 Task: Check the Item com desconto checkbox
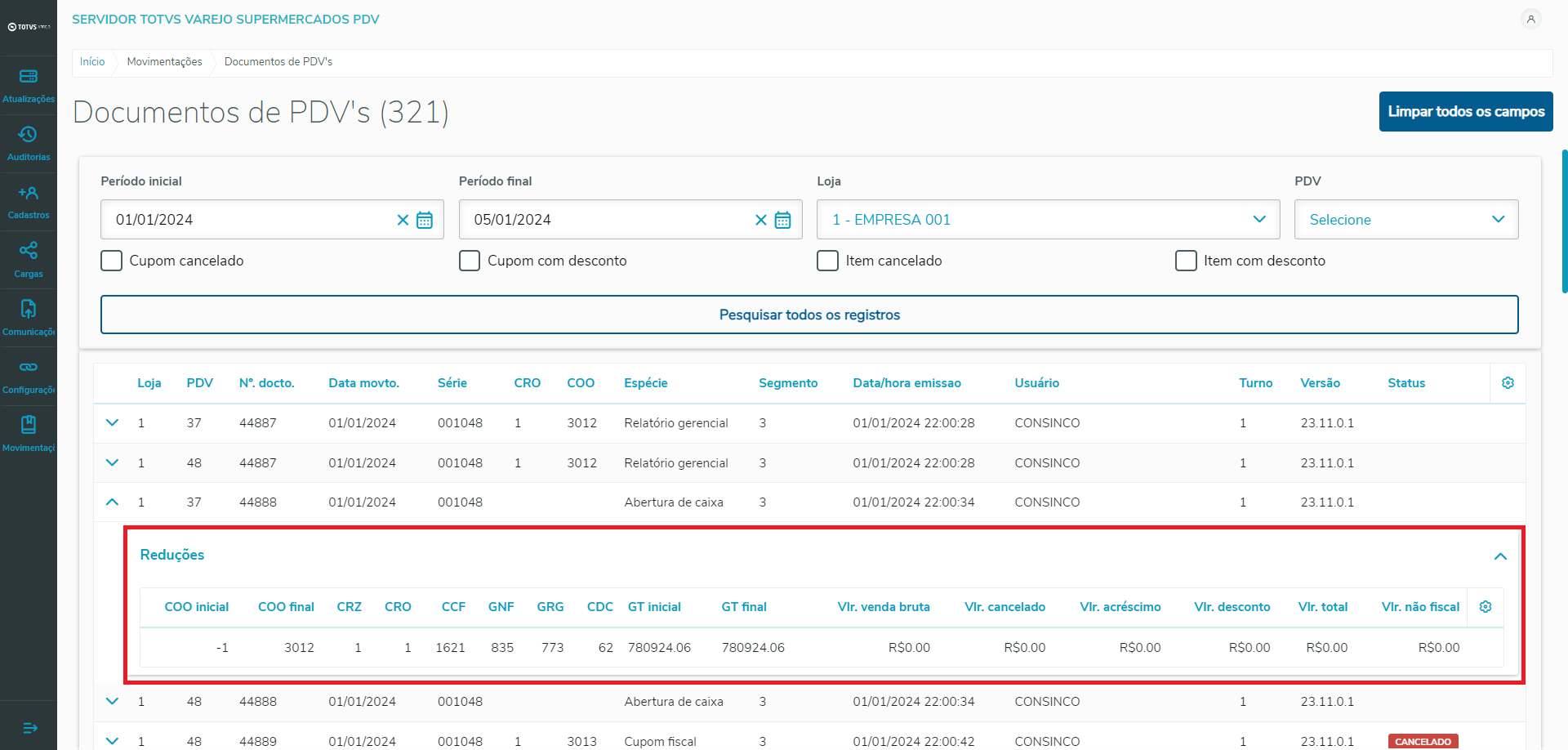point(1186,261)
